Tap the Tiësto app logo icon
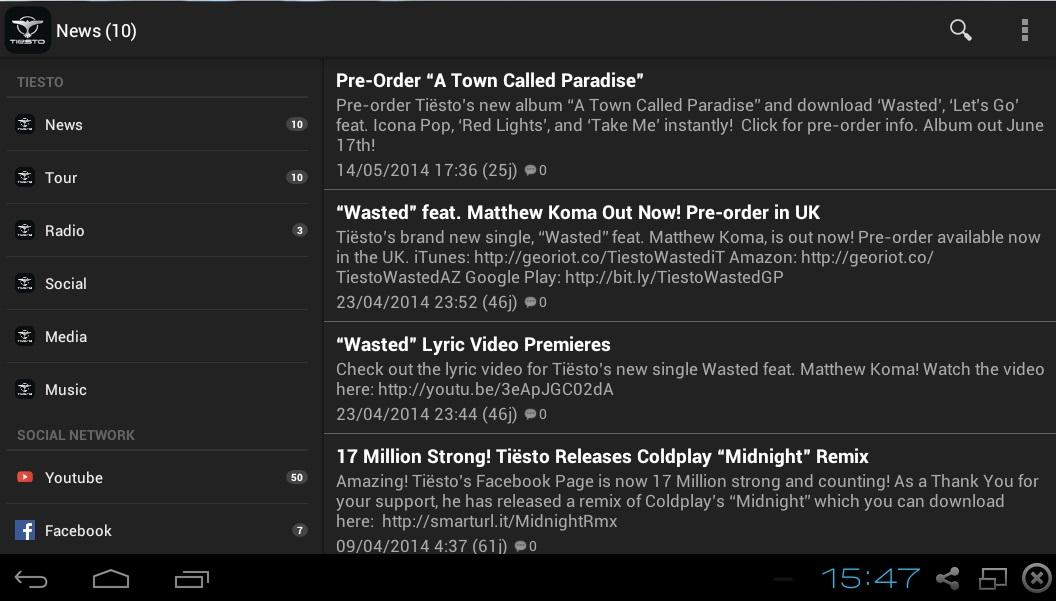The height and width of the screenshot is (601, 1056). (x=27, y=30)
